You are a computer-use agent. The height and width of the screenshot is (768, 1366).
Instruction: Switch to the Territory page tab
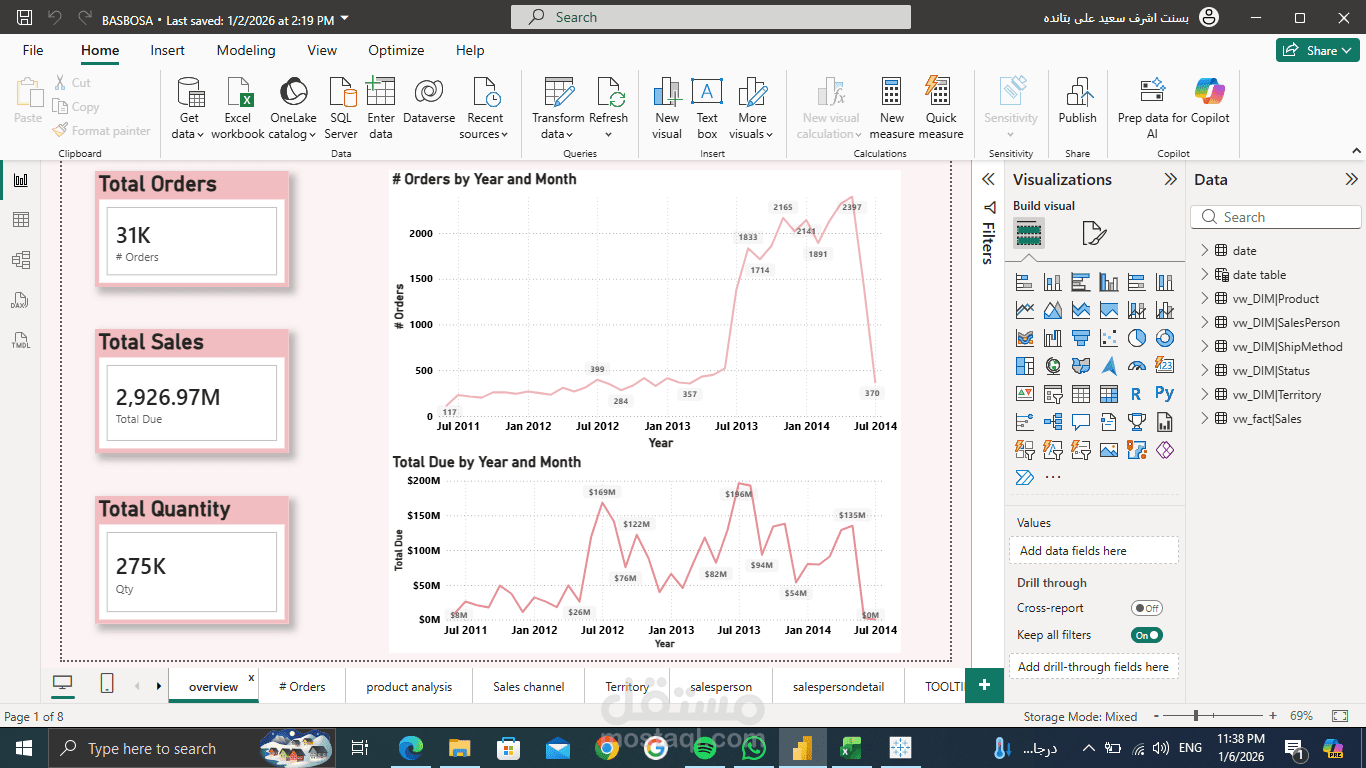tap(627, 686)
